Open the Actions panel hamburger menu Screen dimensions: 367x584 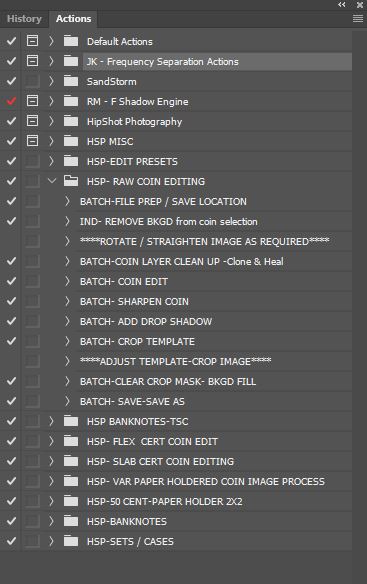358,19
